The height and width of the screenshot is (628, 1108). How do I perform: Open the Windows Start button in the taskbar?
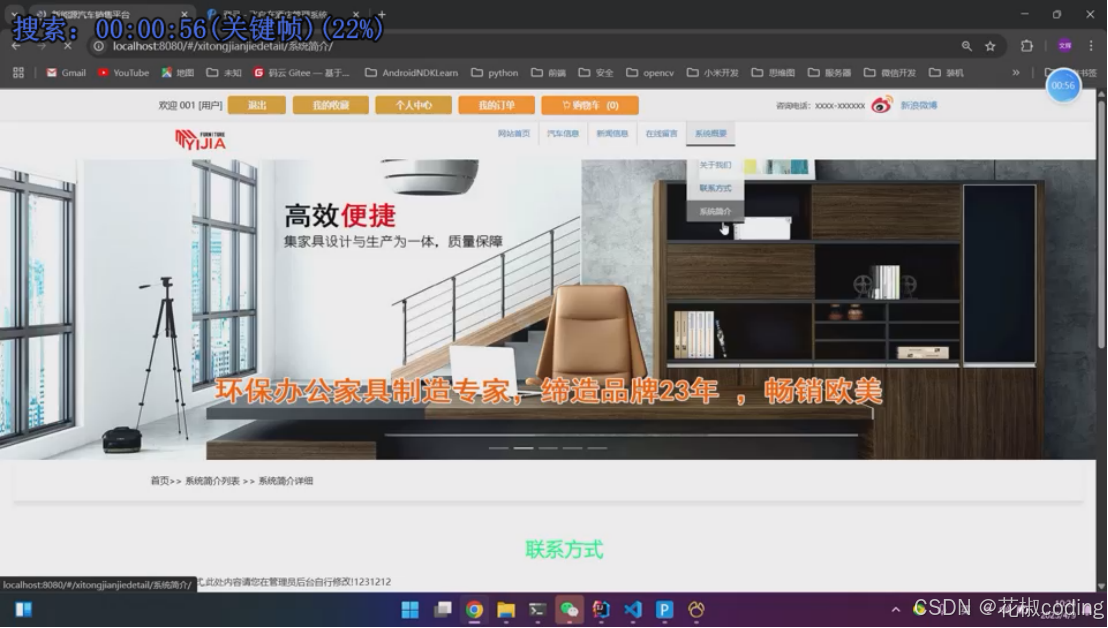[x=410, y=610]
